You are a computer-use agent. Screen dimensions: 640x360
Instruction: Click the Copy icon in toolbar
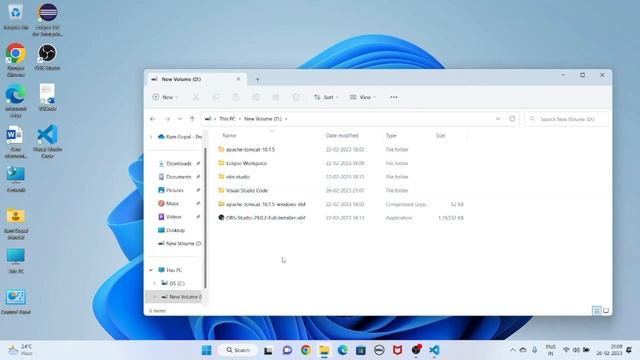(216, 97)
